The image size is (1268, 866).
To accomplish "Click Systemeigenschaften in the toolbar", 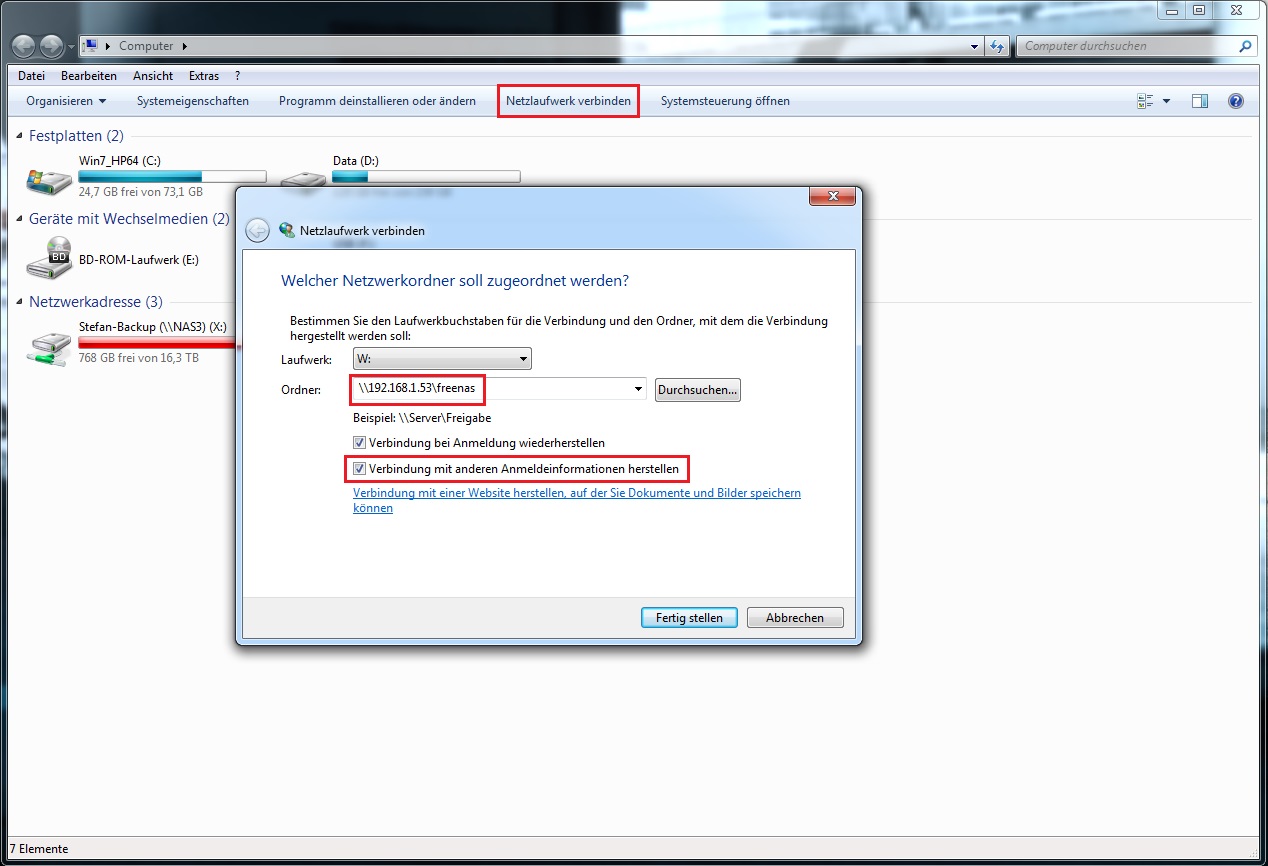I will pos(193,101).
